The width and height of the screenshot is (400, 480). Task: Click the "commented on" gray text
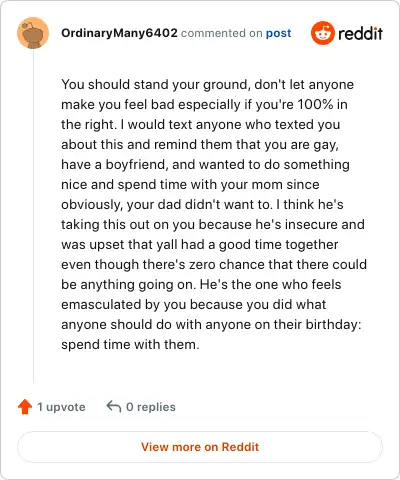pos(222,33)
